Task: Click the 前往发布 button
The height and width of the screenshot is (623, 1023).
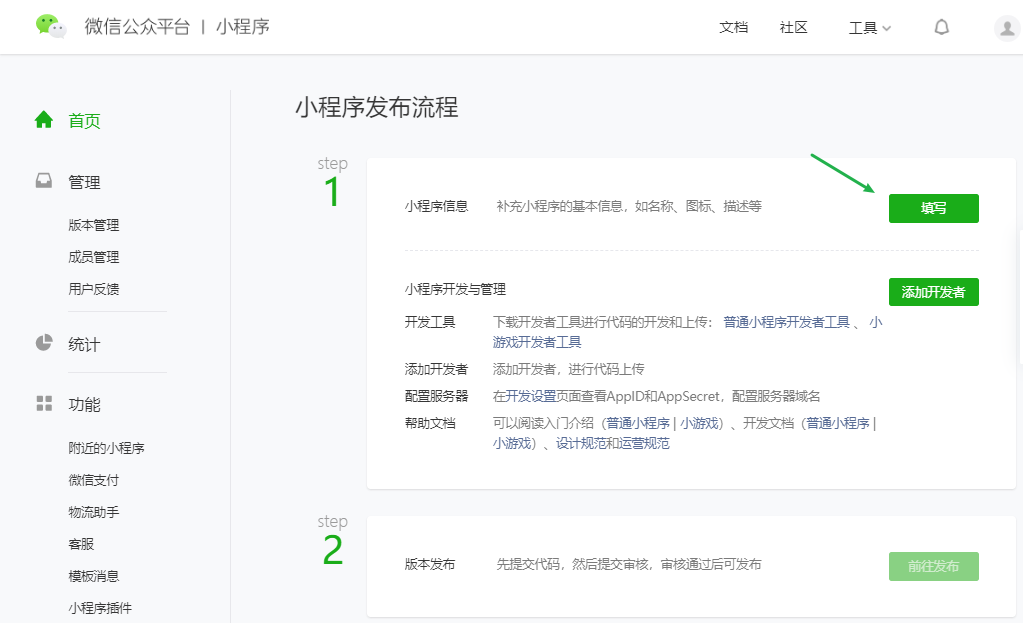Action: tap(934, 566)
